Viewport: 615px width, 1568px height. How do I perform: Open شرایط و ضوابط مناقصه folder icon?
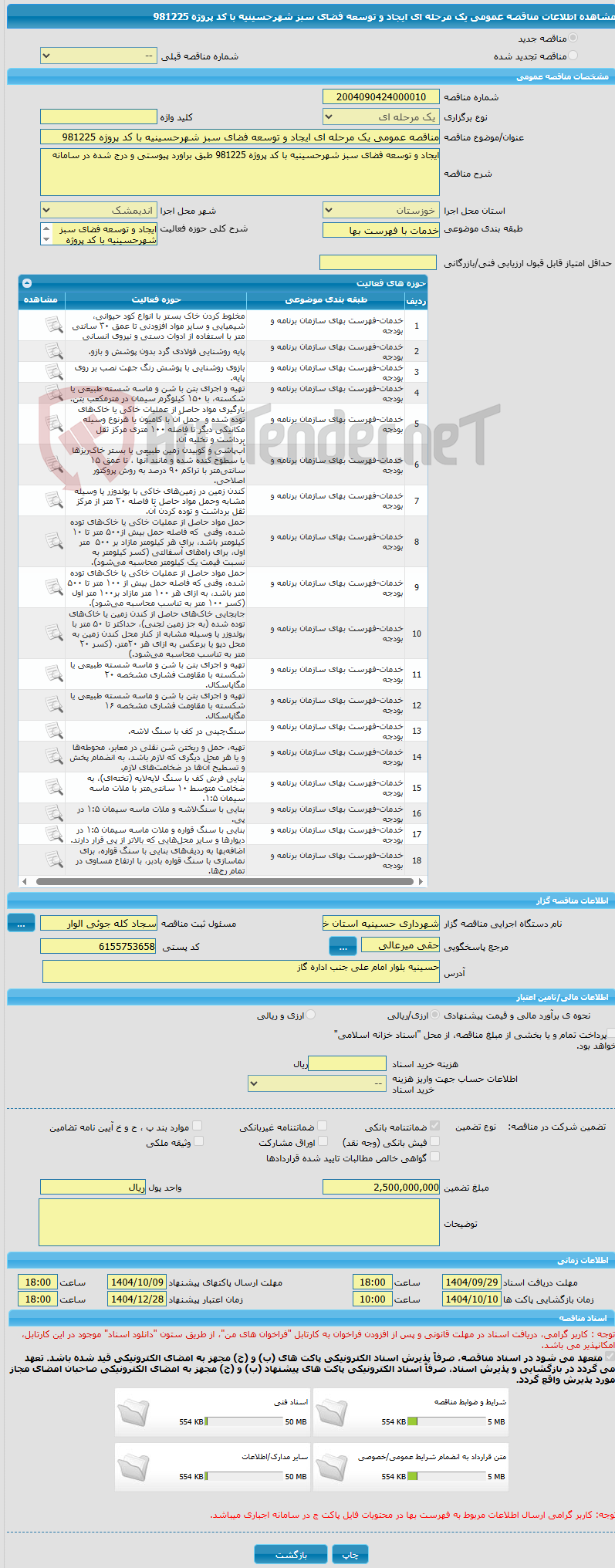(x=331, y=1413)
